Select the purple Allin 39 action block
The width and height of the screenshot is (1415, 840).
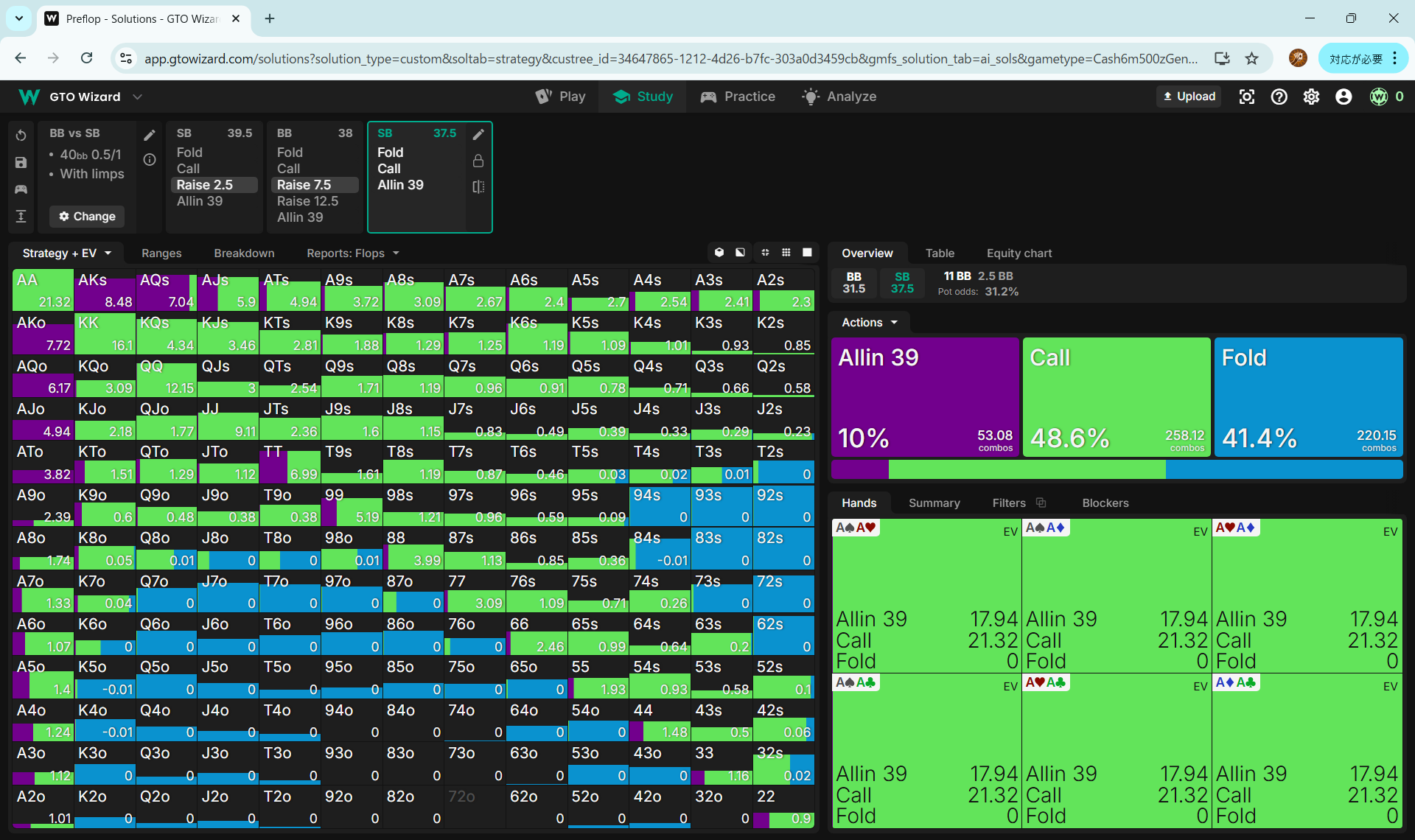click(x=925, y=396)
